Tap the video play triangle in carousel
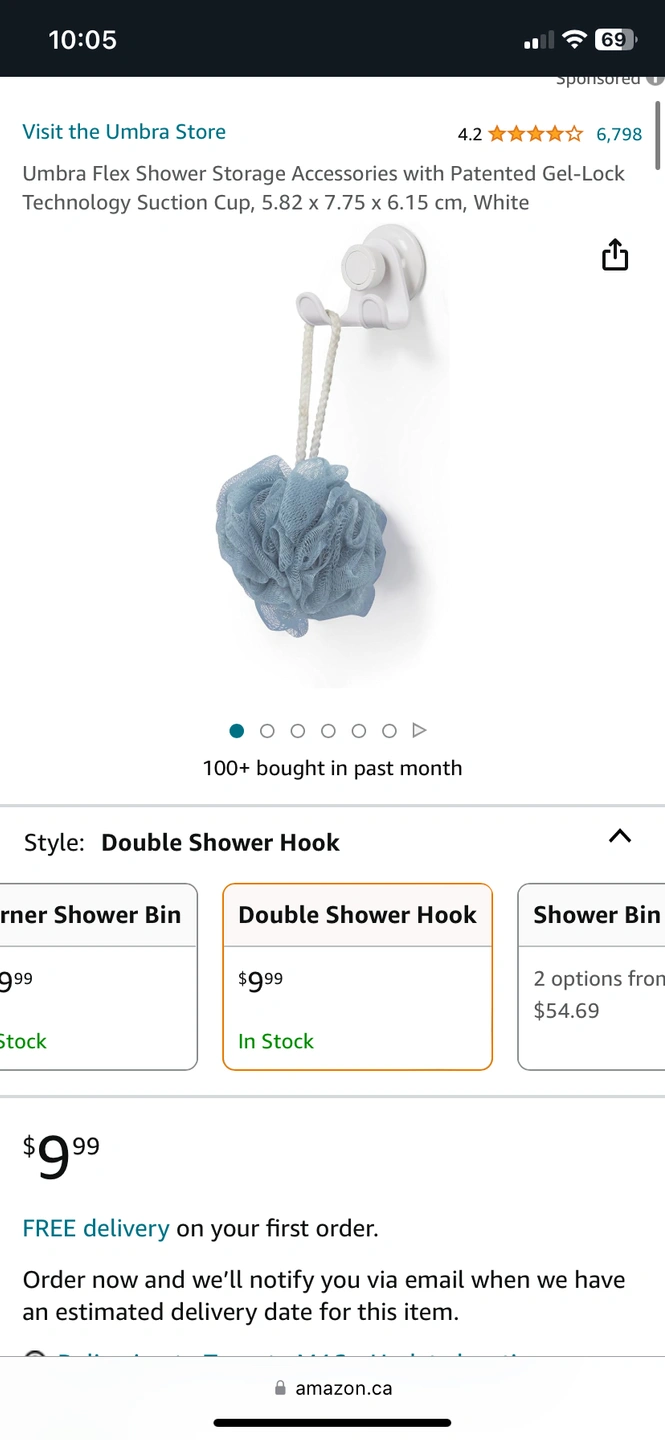Image resolution: width=665 pixels, height=1440 pixels. tap(420, 731)
